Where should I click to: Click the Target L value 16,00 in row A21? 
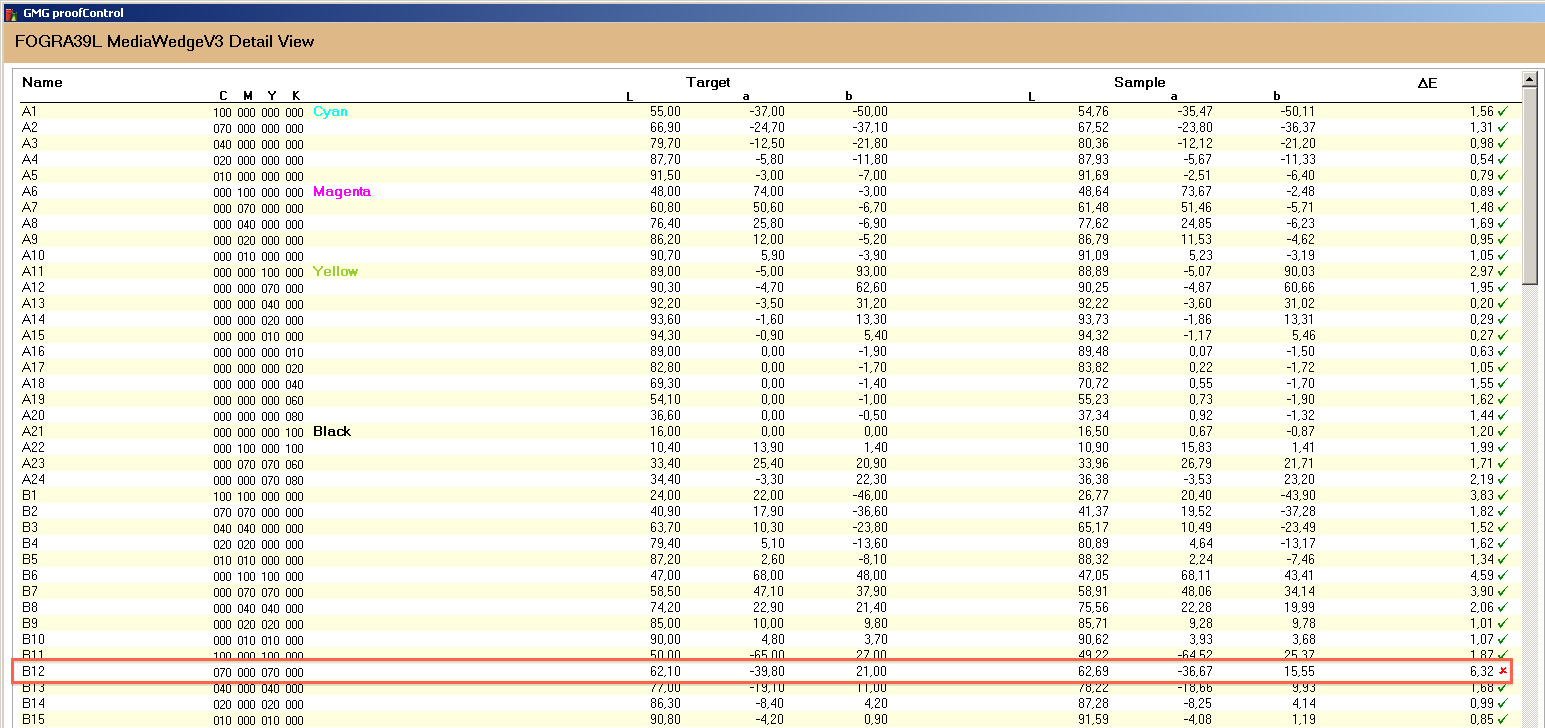[665, 431]
